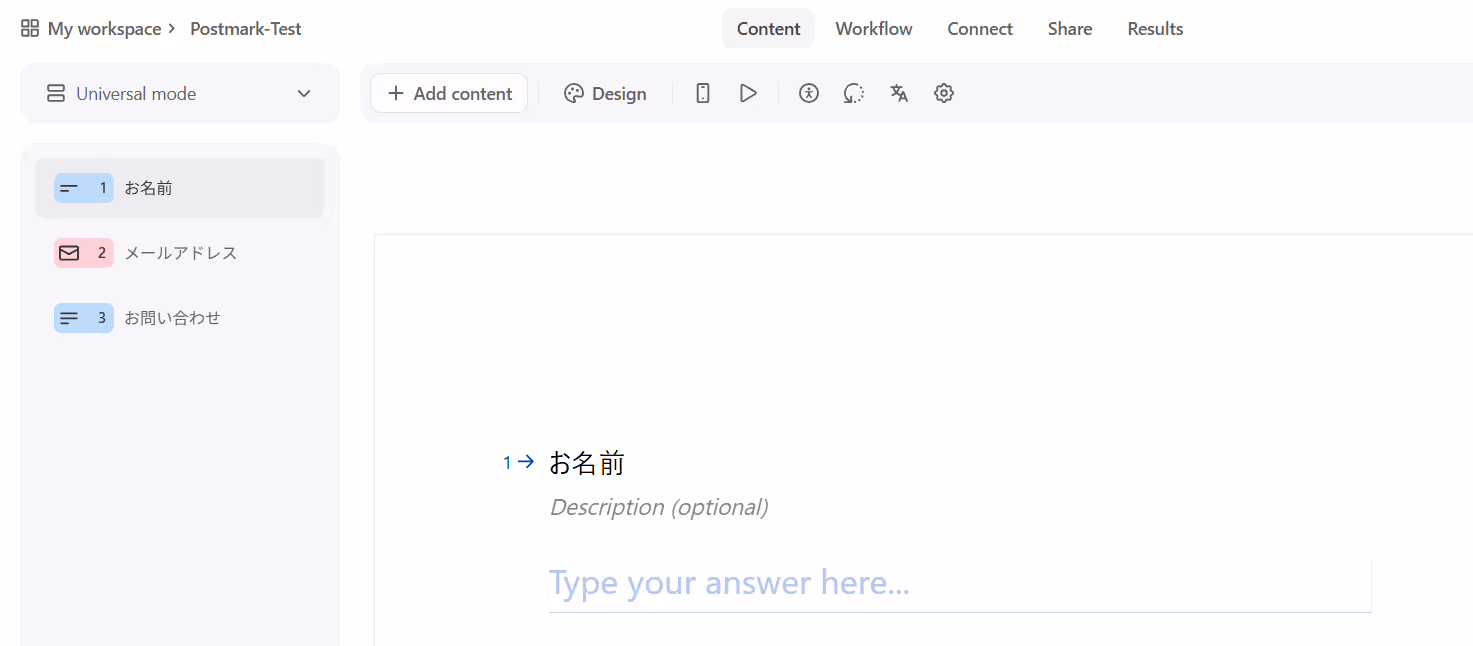Click the plus icon in Add content

396,93
